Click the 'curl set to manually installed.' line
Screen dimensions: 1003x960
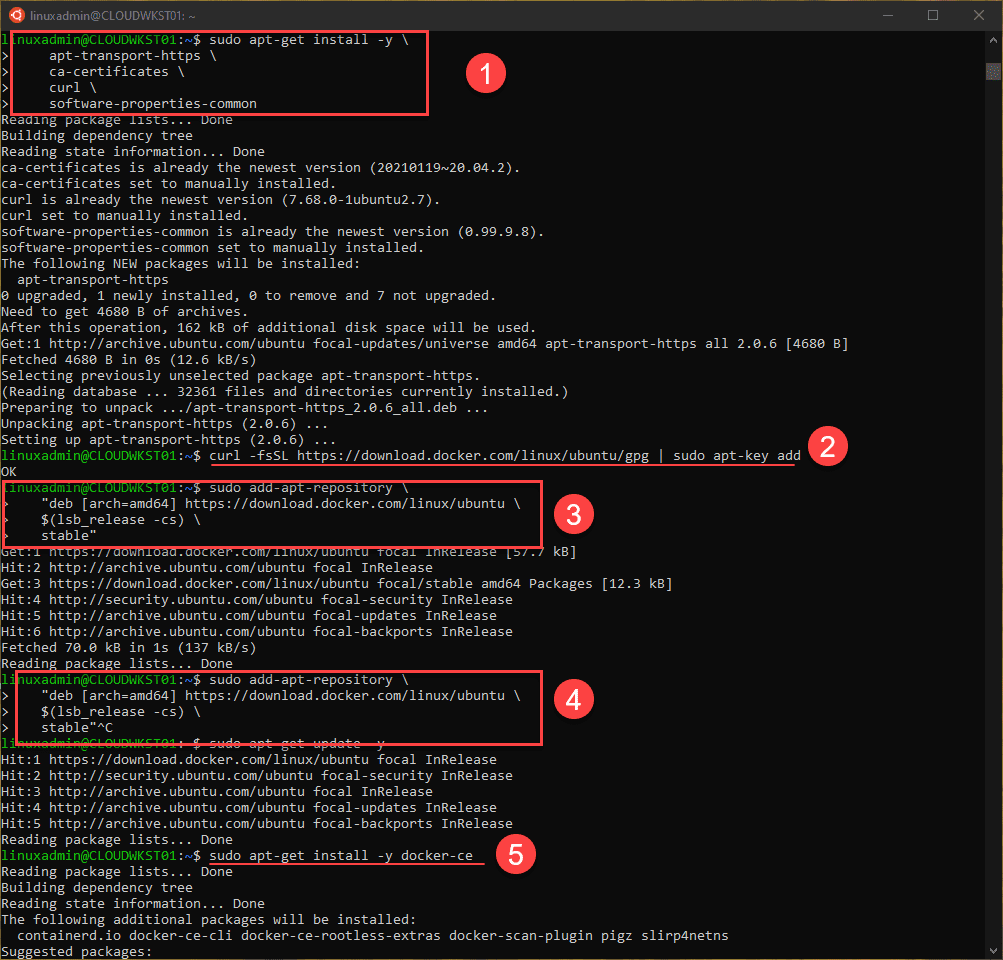pyautogui.click(x=124, y=216)
